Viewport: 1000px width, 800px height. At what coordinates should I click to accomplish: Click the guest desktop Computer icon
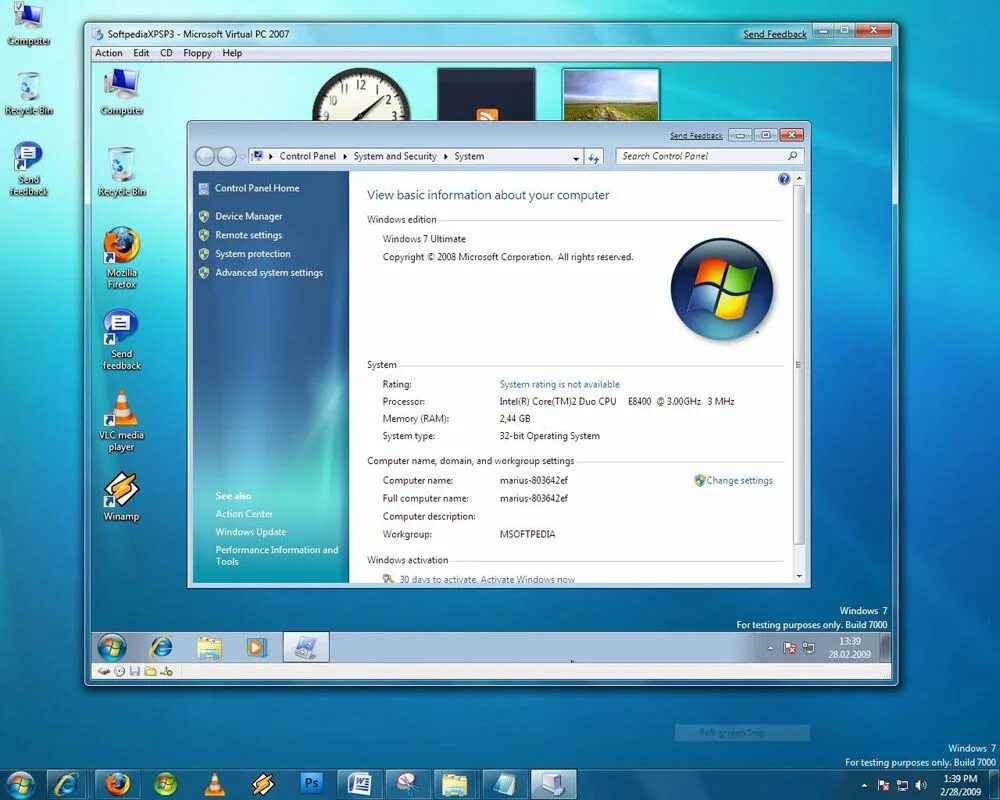(121, 91)
